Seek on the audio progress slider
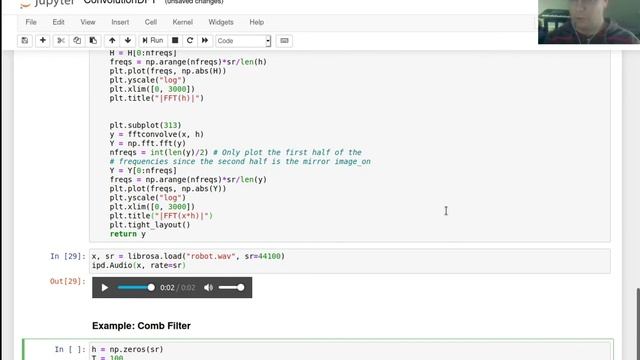 point(136,288)
